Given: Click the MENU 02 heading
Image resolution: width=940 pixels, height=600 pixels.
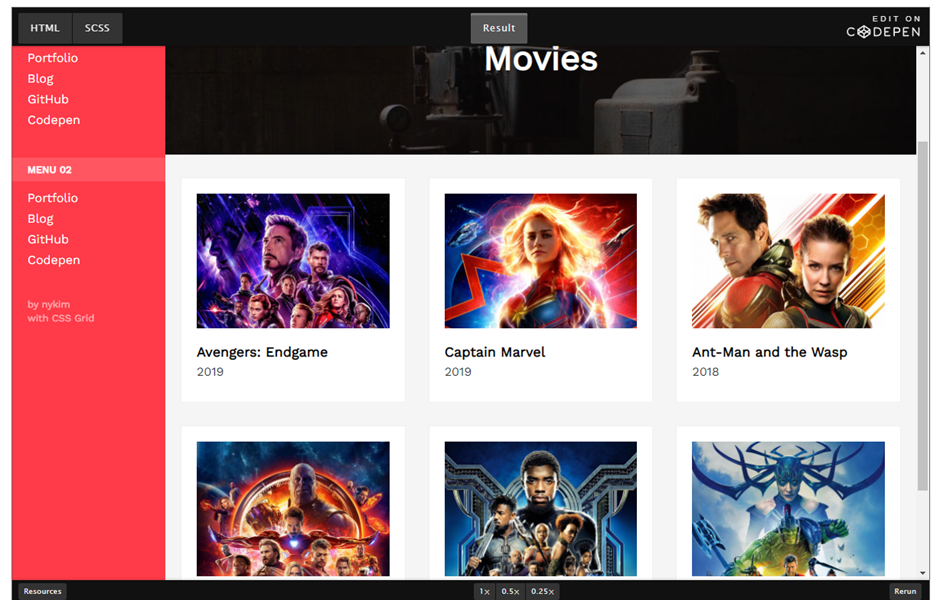Looking at the screenshot, I should 49,170.
